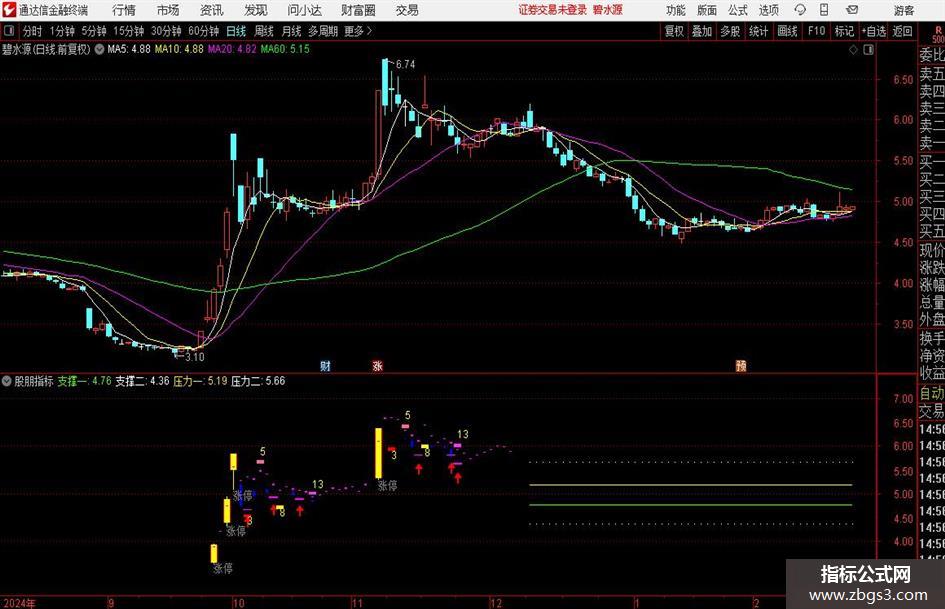
Task: Open the 选项 menu
Action: pos(768,10)
